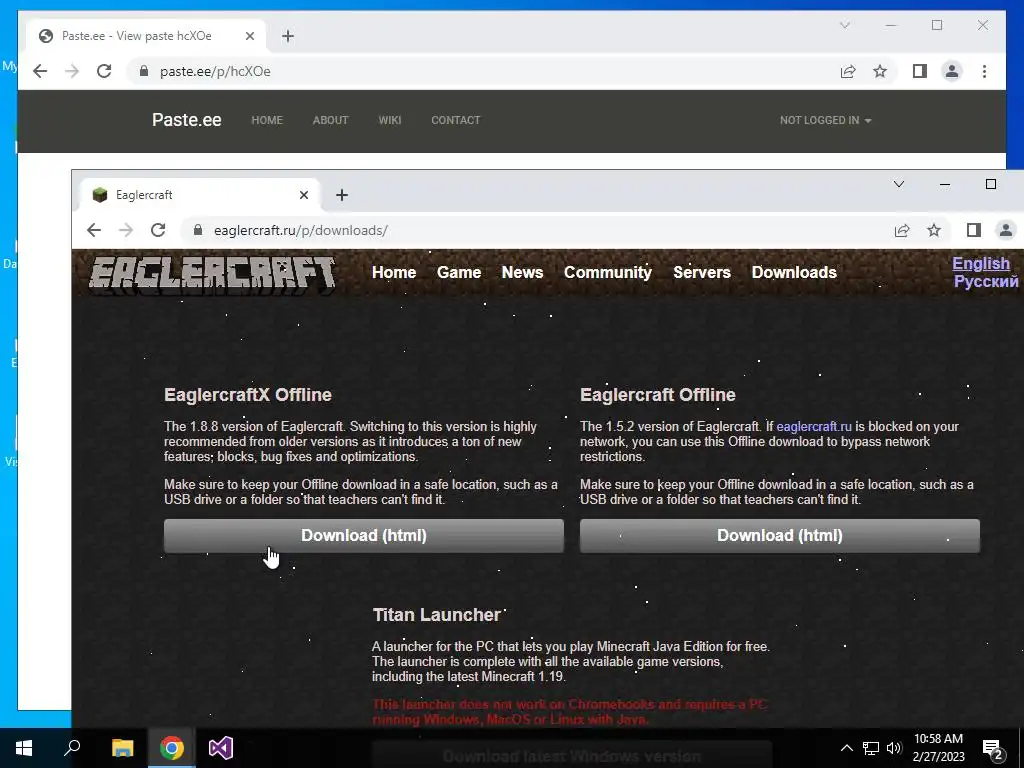Viewport: 1024px width, 768px height.
Task: Open a new tab in the Eaglercraft window
Action: 342,195
